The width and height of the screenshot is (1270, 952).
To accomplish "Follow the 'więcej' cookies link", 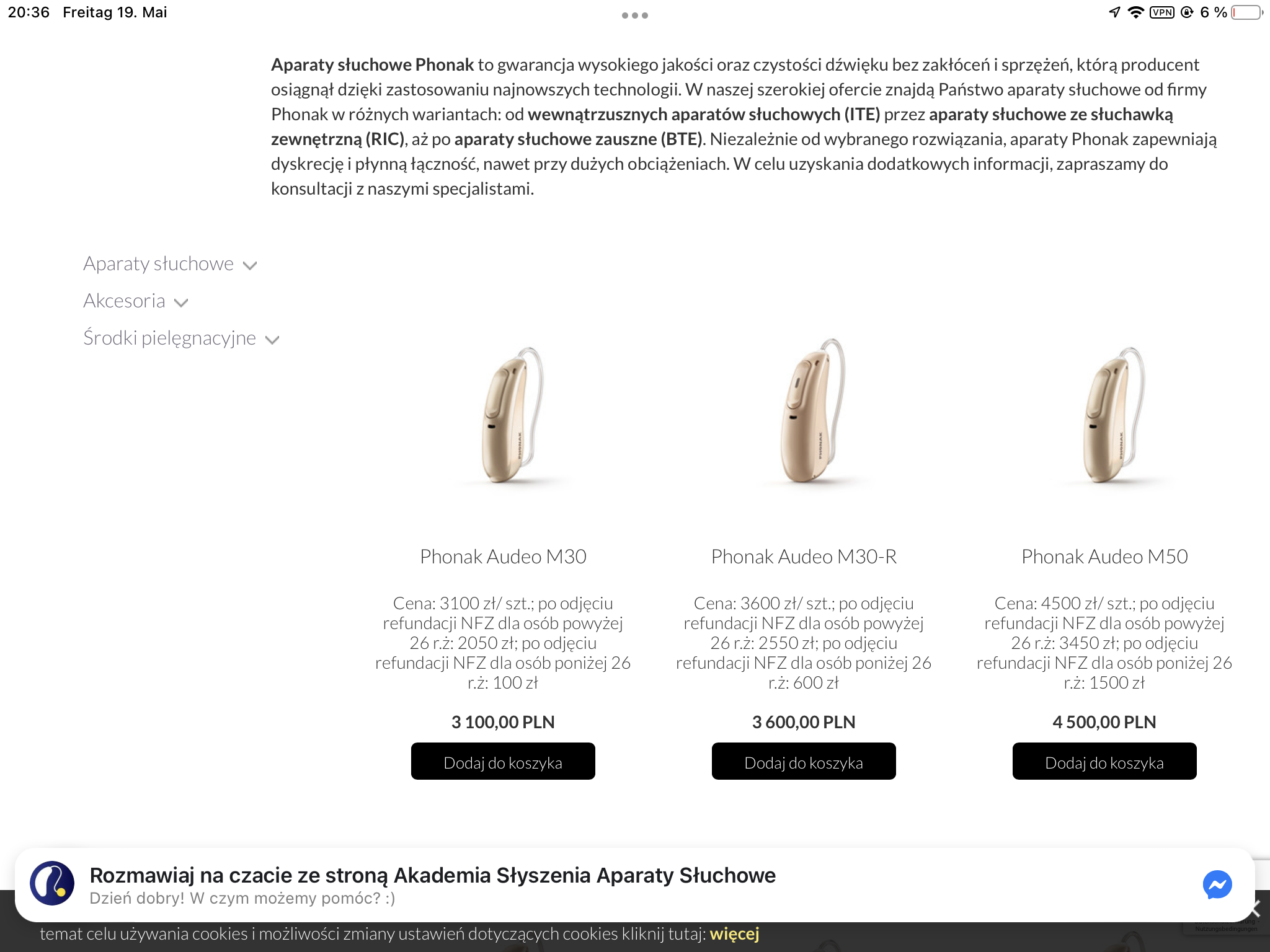I will pyautogui.click(x=734, y=934).
